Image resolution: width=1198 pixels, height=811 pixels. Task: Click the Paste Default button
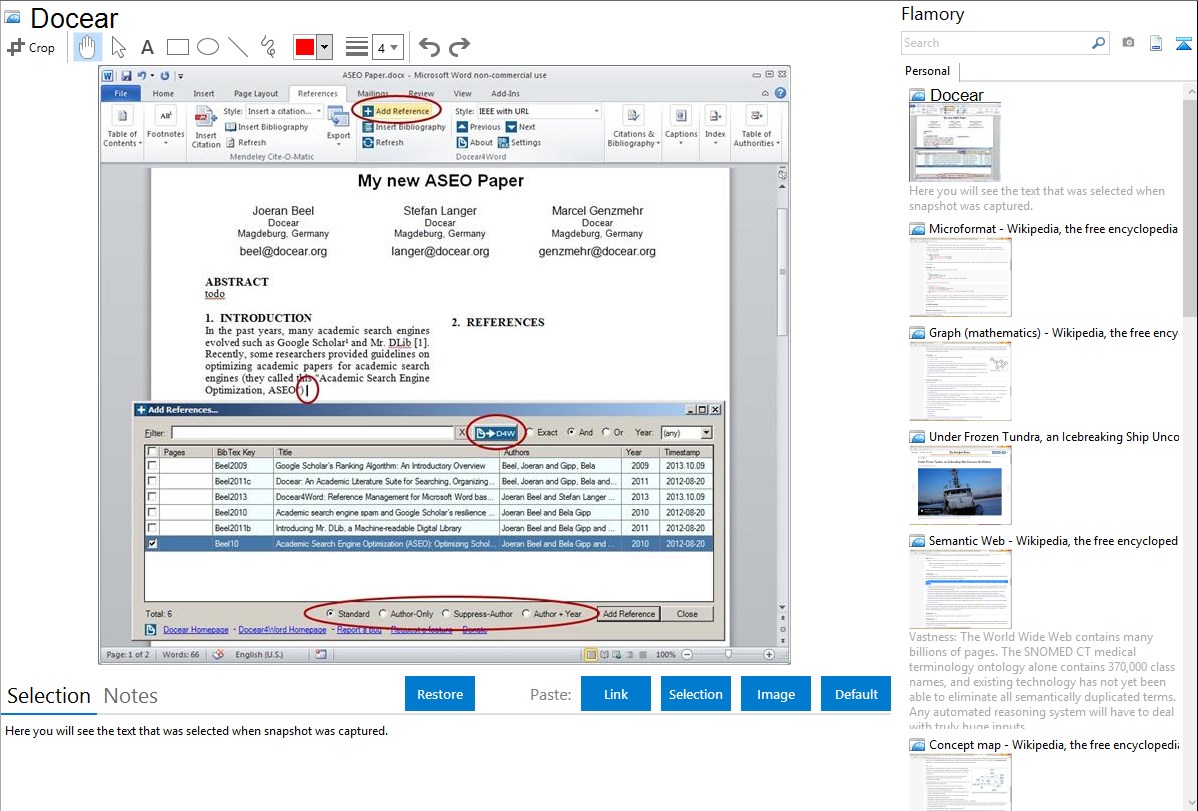pos(856,694)
